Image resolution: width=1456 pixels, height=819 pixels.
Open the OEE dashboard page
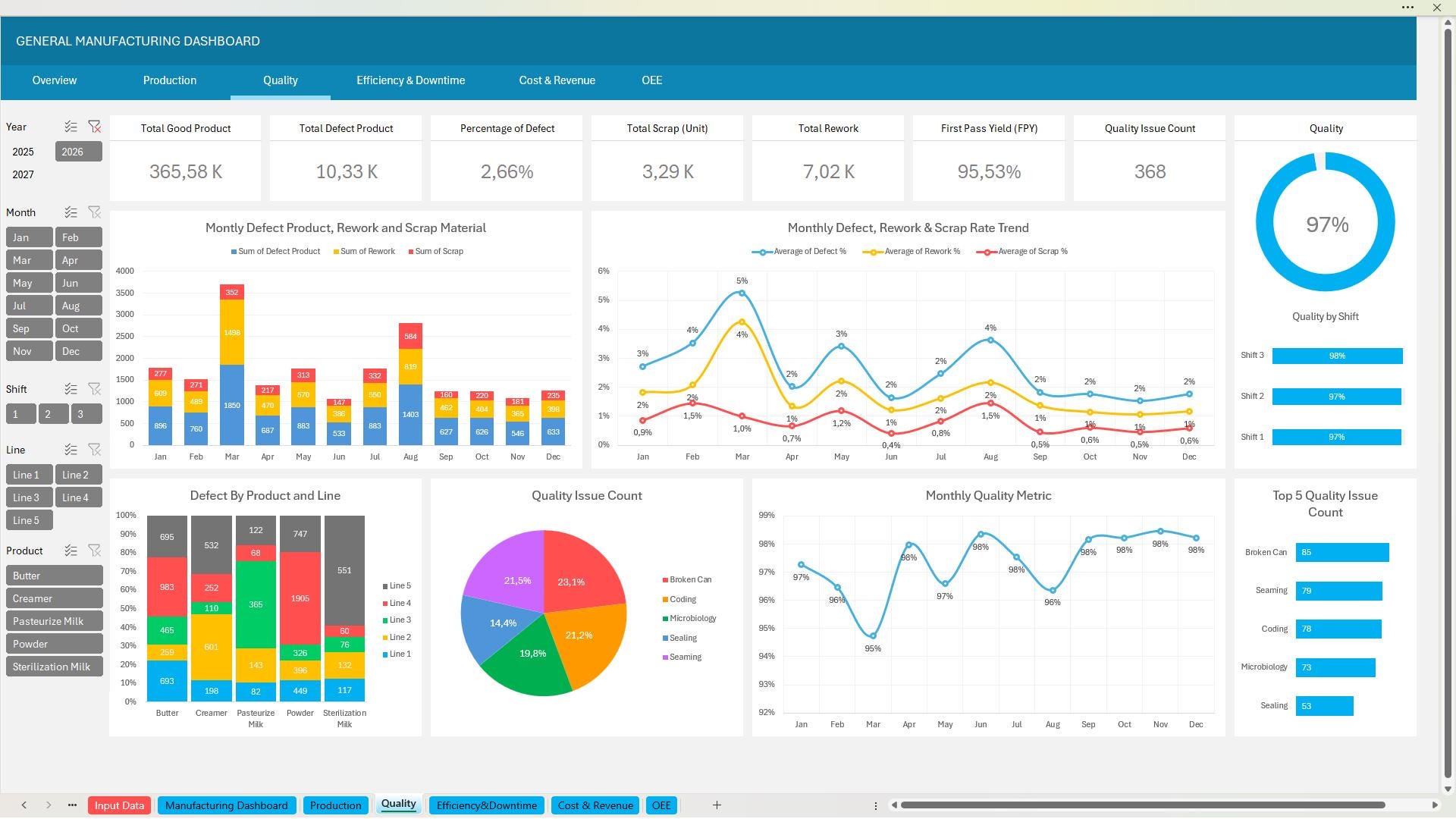tap(651, 80)
